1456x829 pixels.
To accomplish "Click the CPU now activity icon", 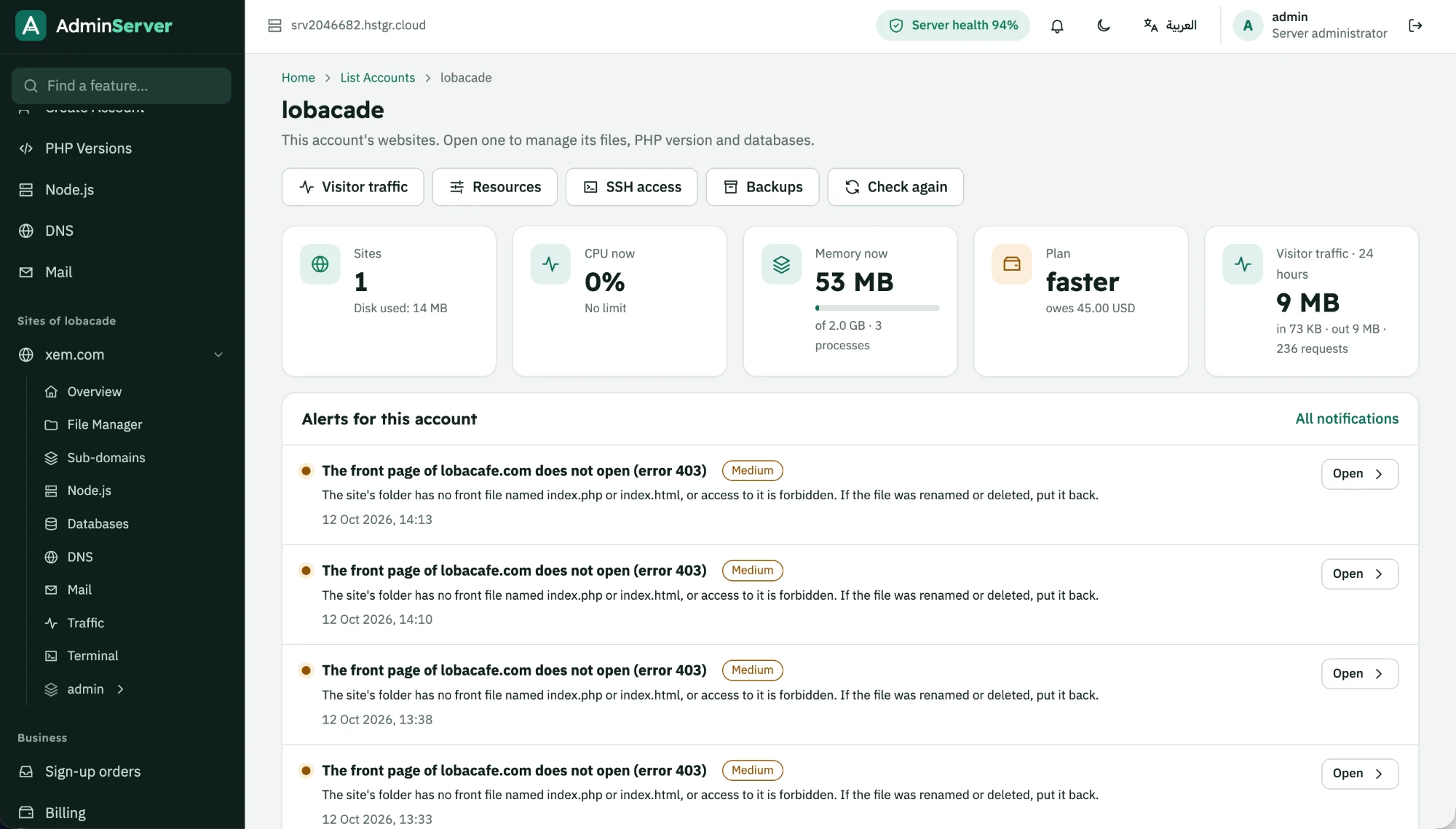I will tap(551, 264).
